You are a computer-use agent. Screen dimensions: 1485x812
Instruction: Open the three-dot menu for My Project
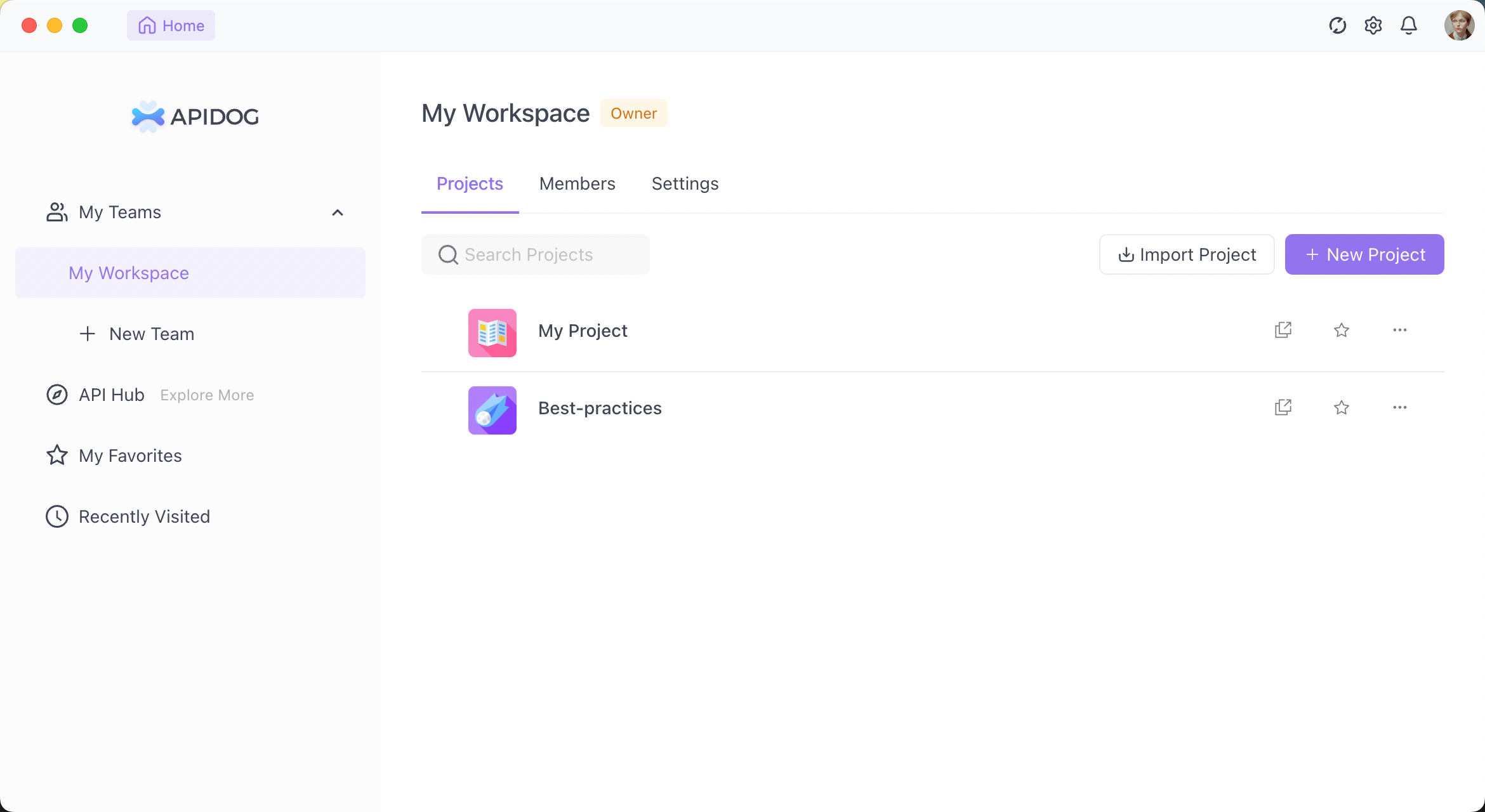[1399, 330]
